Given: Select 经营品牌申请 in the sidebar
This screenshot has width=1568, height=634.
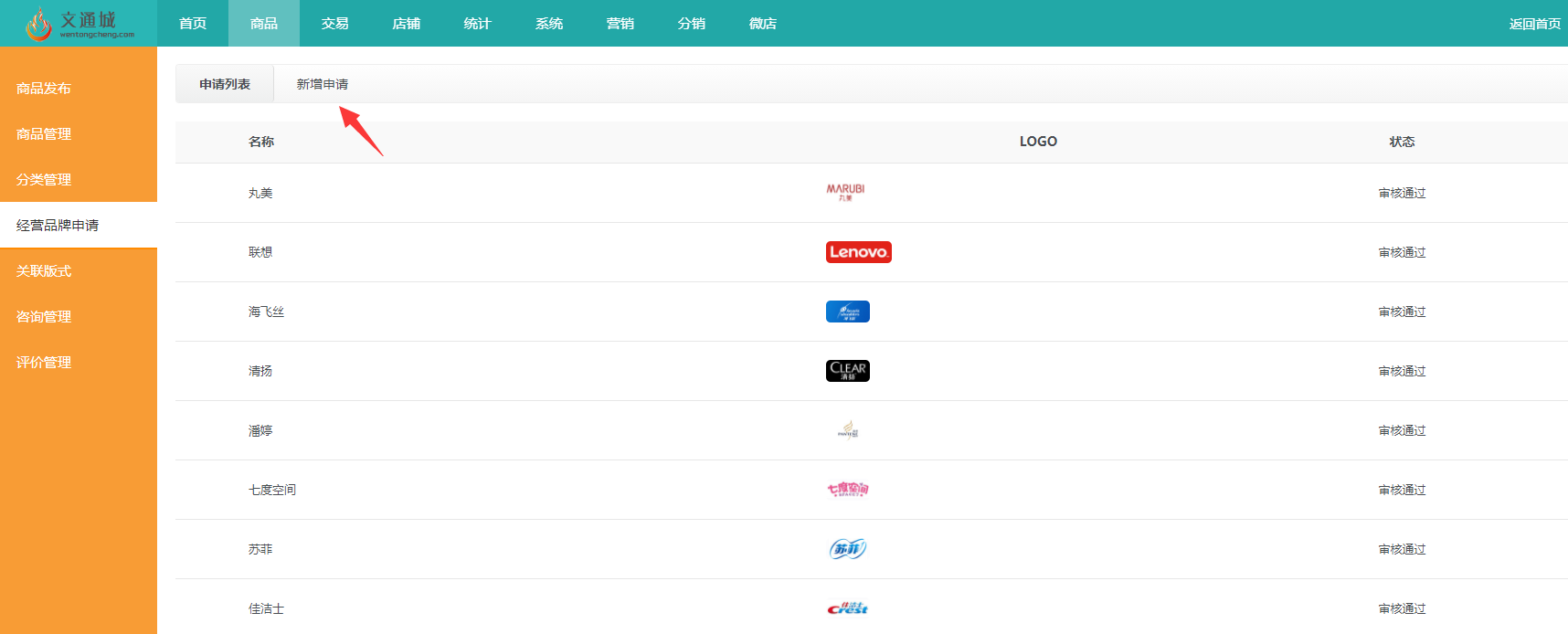Looking at the screenshot, I should tap(79, 226).
